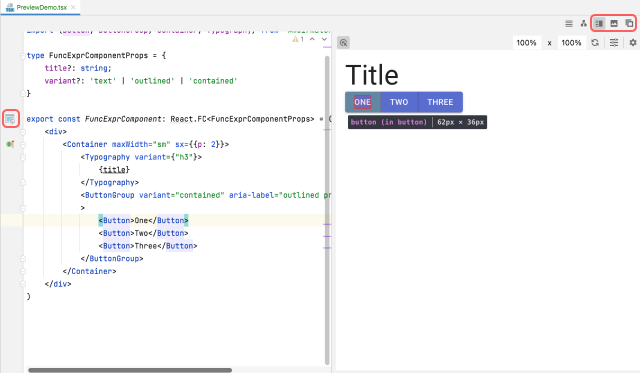Viewport: 640px width, 373px height.
Task: Open preview settings gear
Action: (633, 42)
